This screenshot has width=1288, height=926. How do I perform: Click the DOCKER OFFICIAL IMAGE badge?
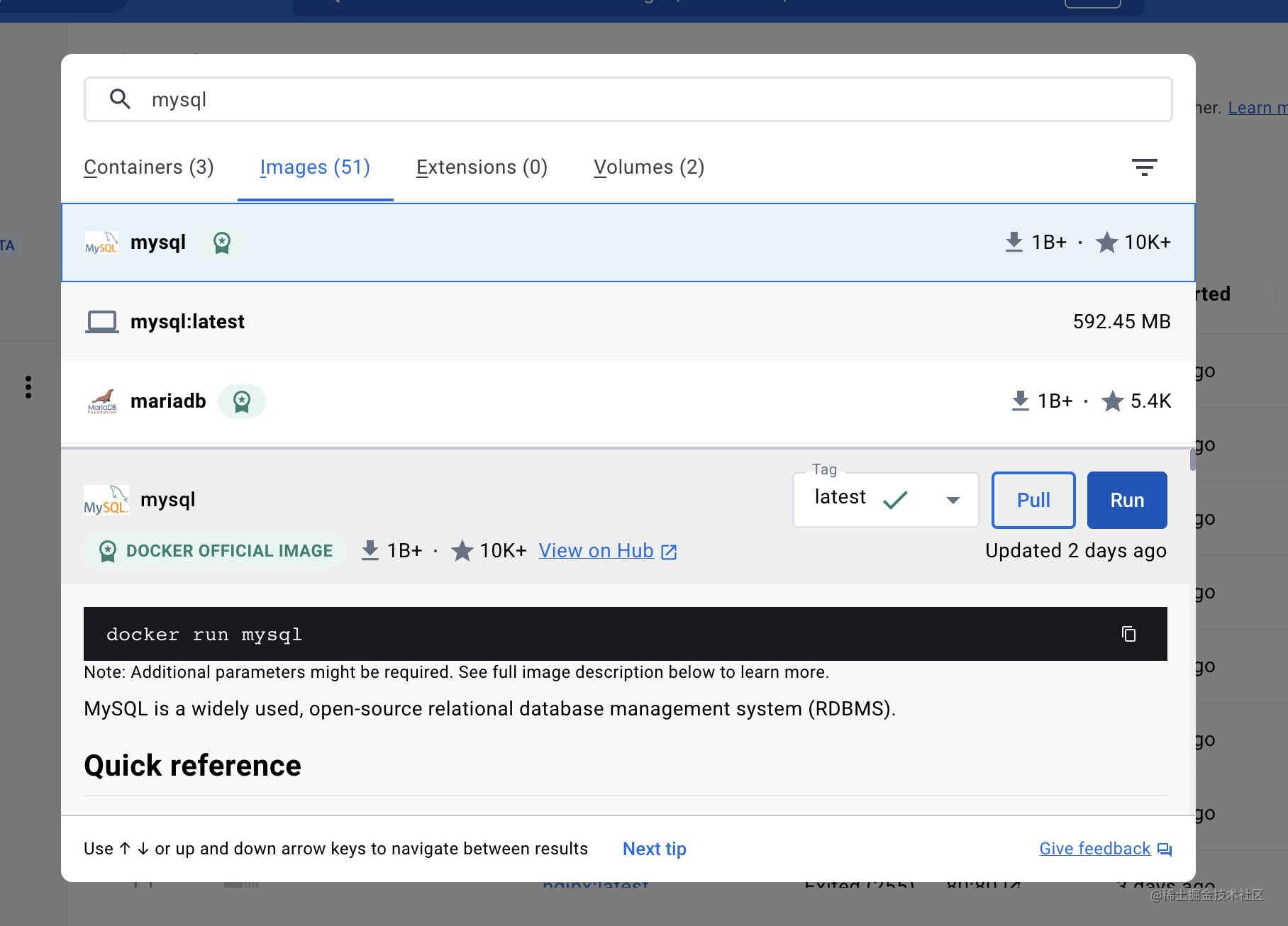214,551
